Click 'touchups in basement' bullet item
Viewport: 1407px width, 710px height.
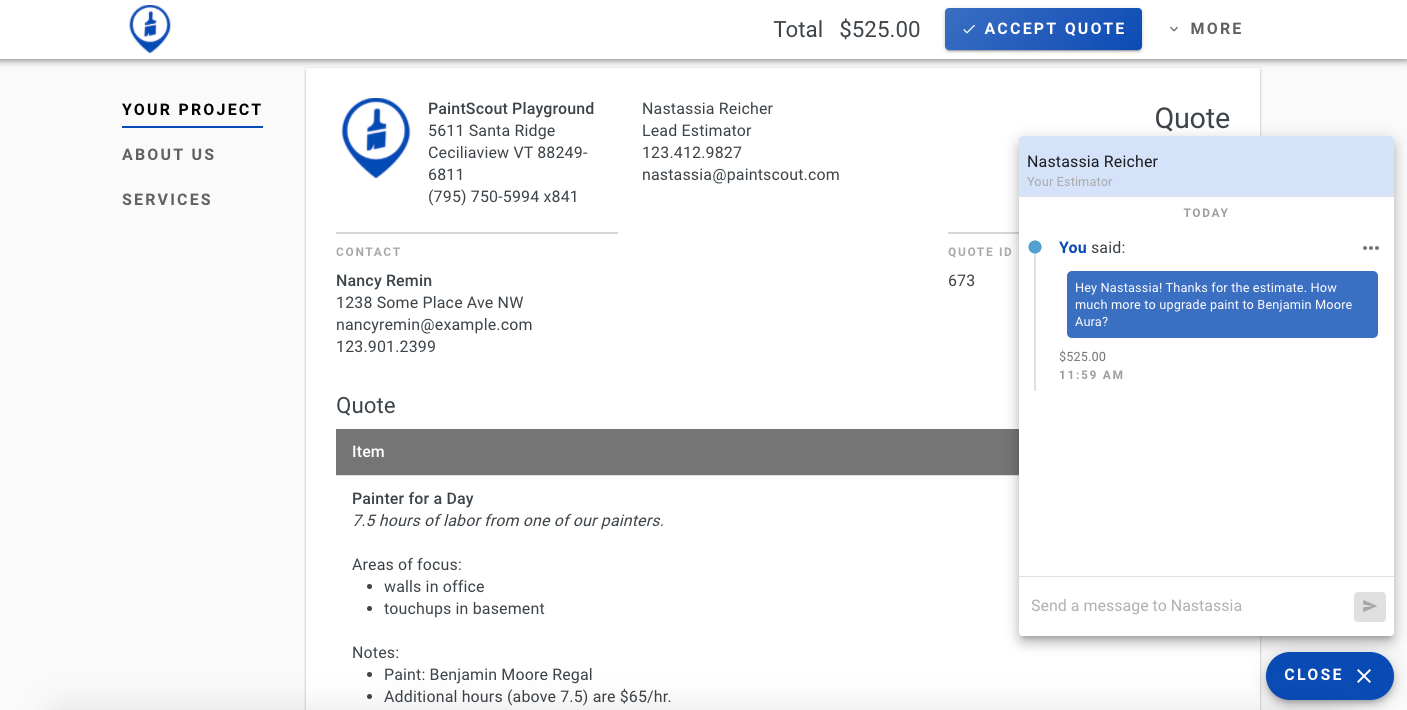464,609
